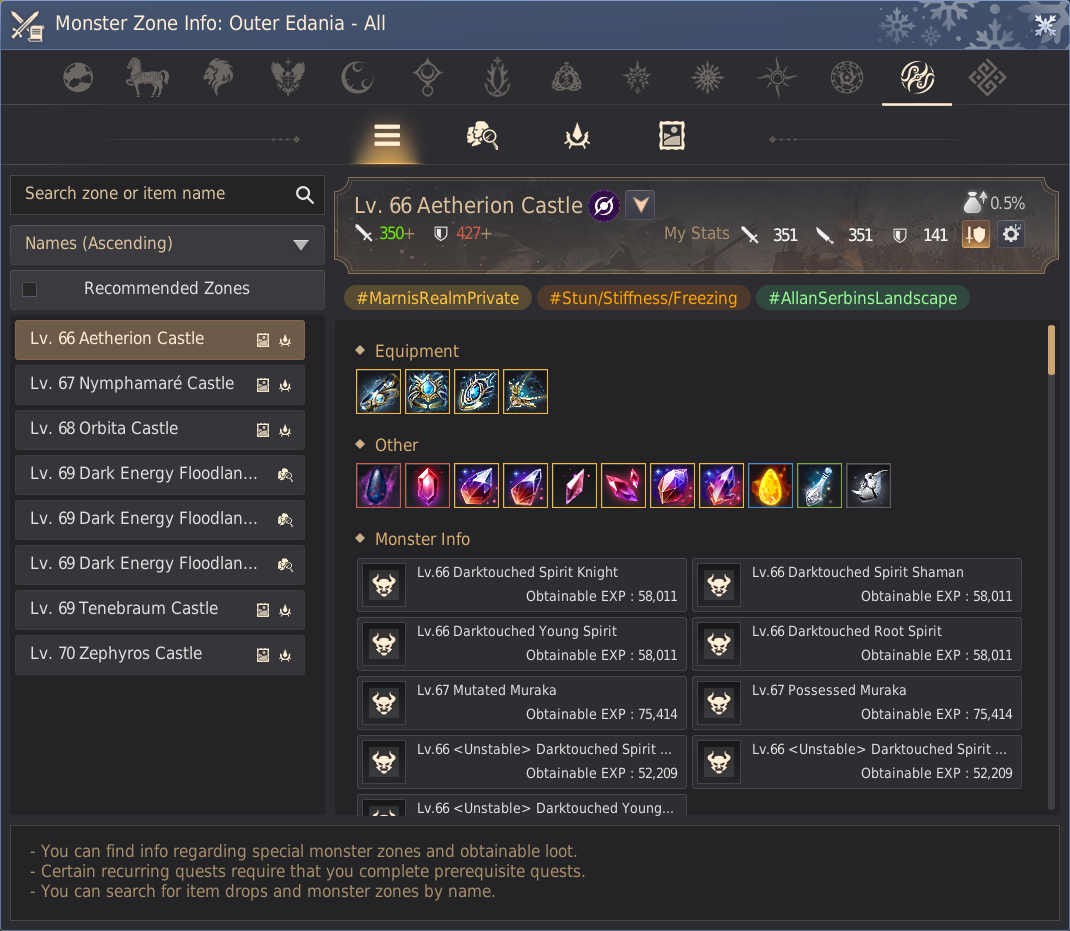1070x931 pixels.
Task: Select the lion head region icon
Action: (218, 77)
